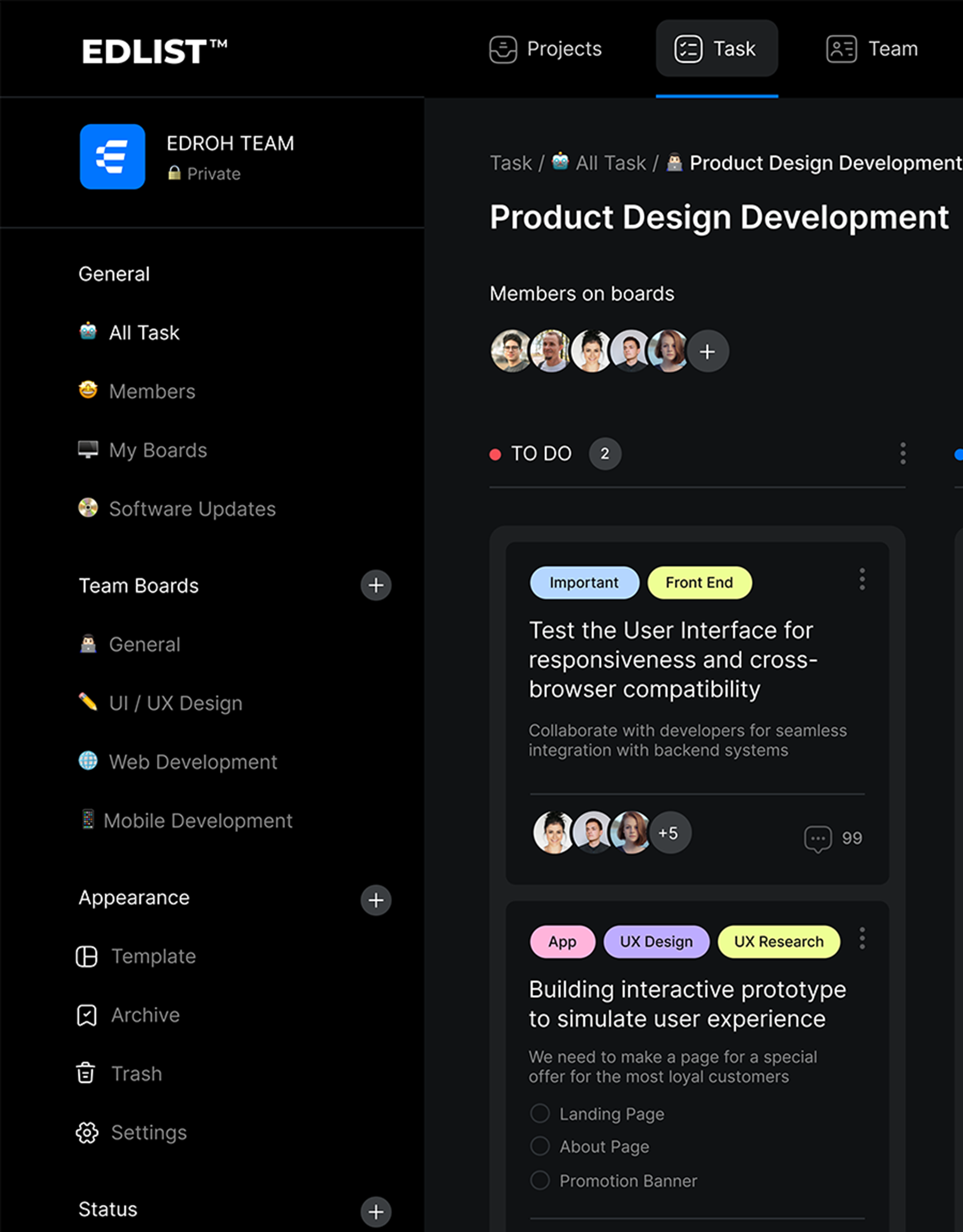
Task: Click technologist icon beside General board
Action: click(88, 643)
